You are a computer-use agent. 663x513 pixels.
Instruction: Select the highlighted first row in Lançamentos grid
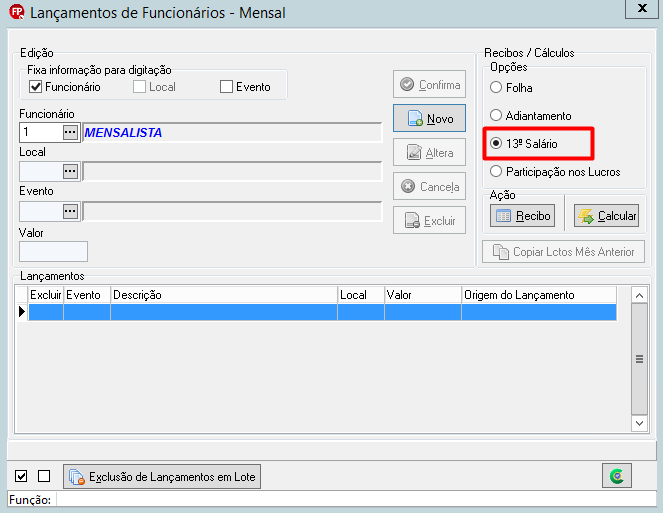322,312
